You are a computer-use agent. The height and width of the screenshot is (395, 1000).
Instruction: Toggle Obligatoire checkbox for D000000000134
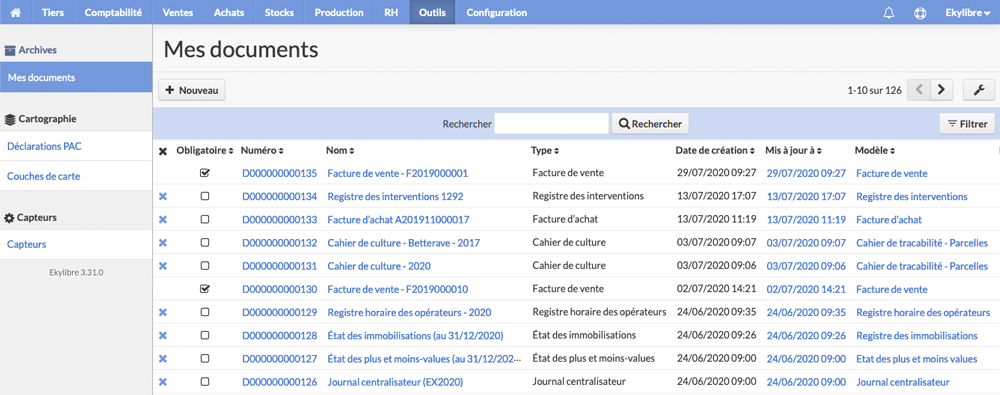(205, 197)
